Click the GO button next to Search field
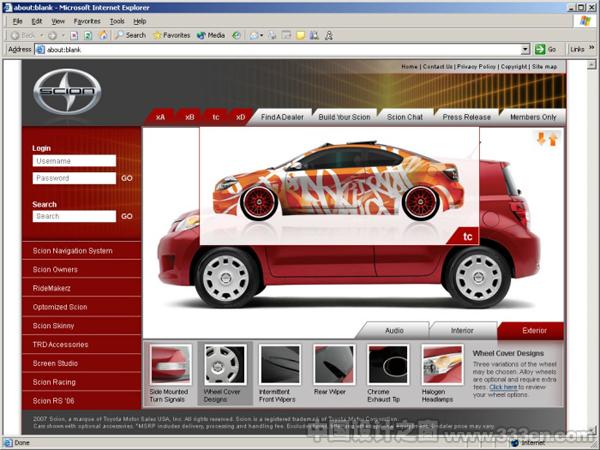 127,216
